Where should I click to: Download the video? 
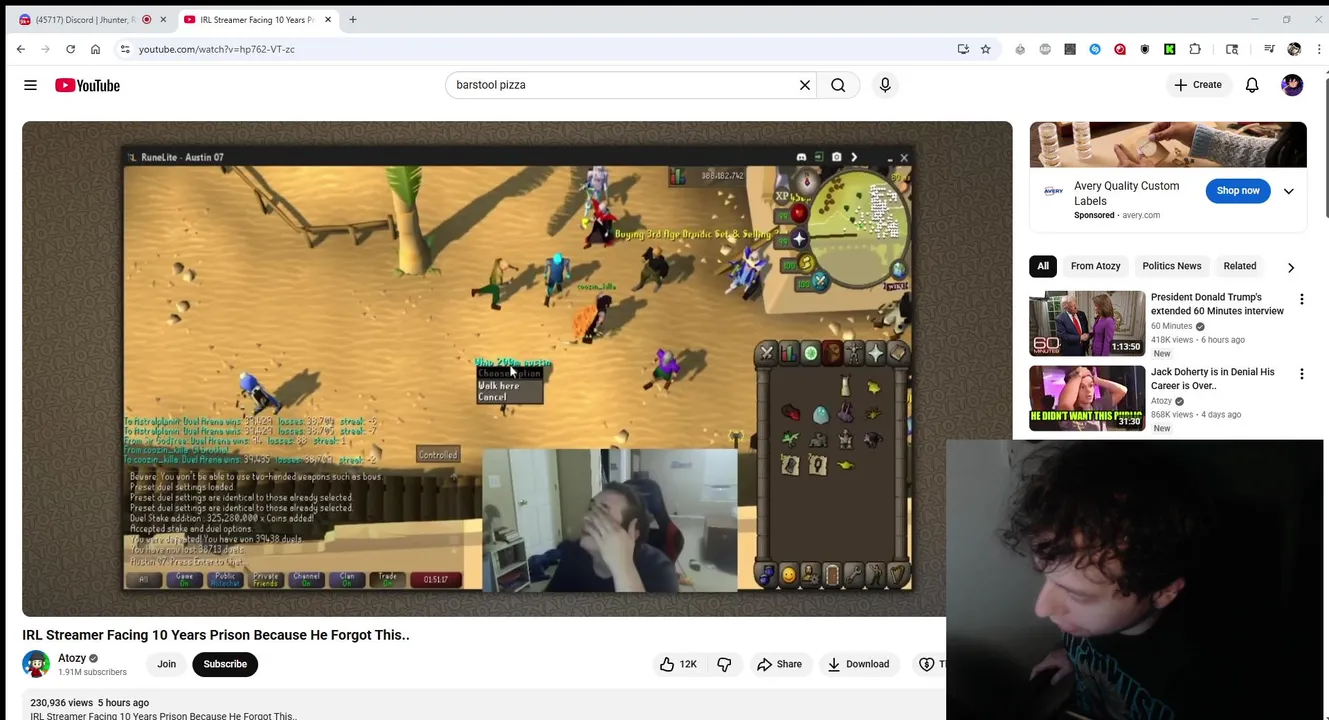pos(858,664)
